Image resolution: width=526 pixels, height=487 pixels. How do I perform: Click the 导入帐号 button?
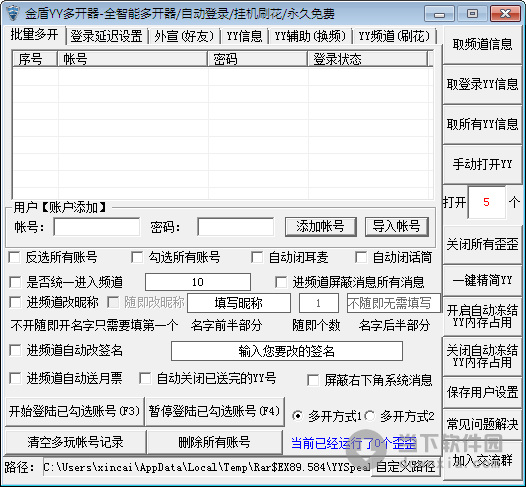[x=397, y=227]
